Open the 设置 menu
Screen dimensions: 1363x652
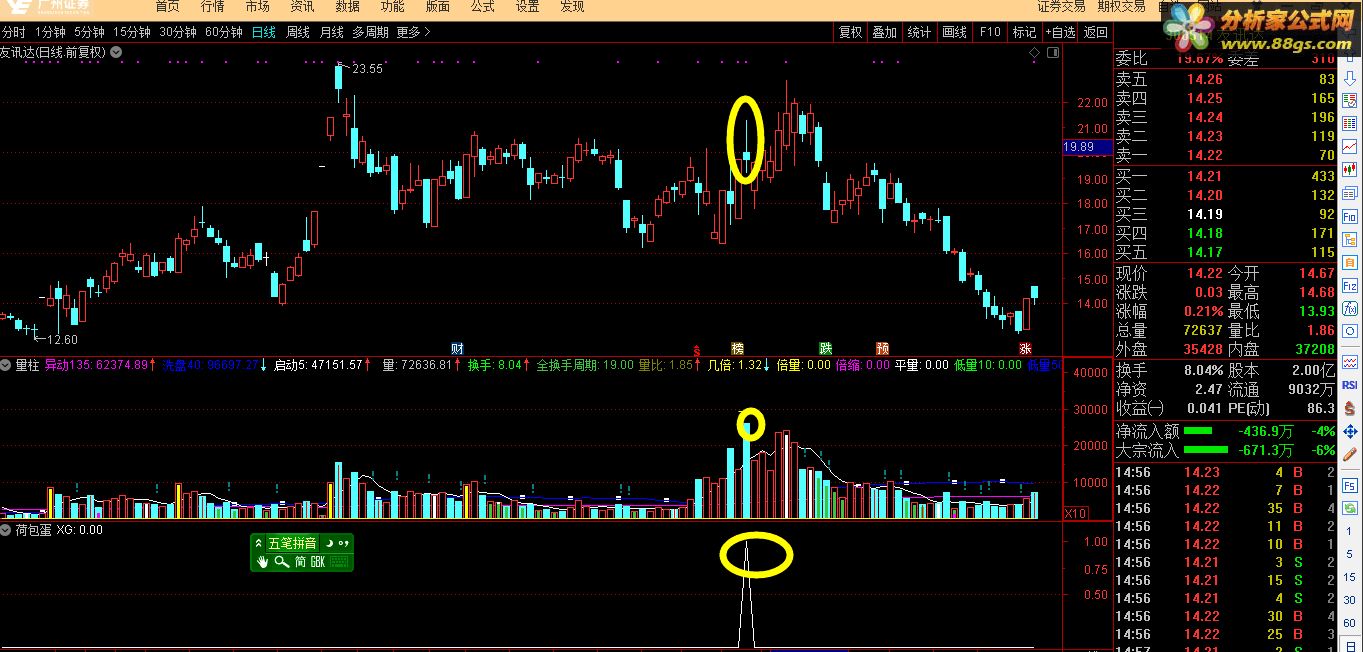pyautogui.click(x=527, y=7)
